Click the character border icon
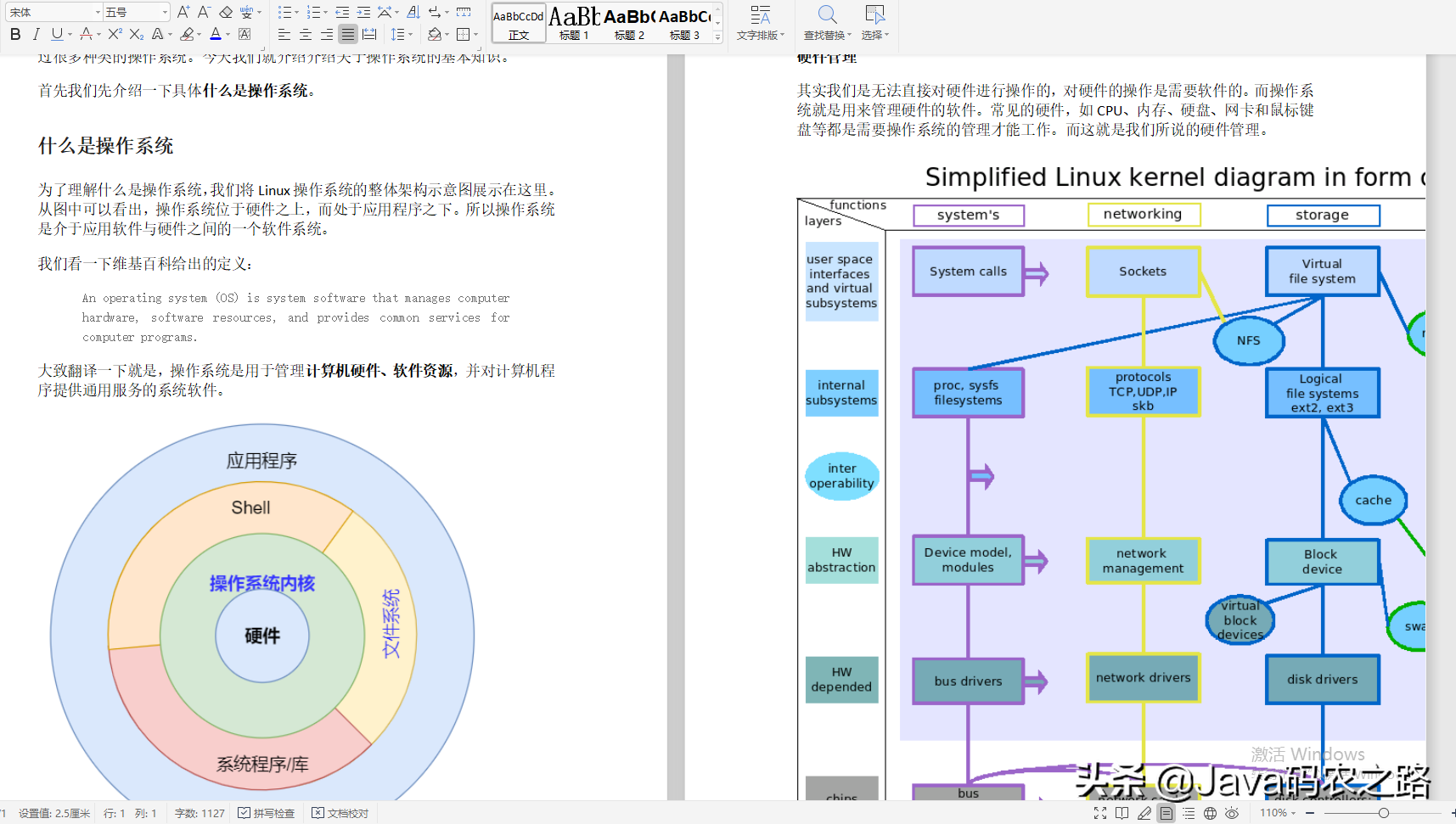This screenshot has height=824, width=1456. [x=245, y=35]
